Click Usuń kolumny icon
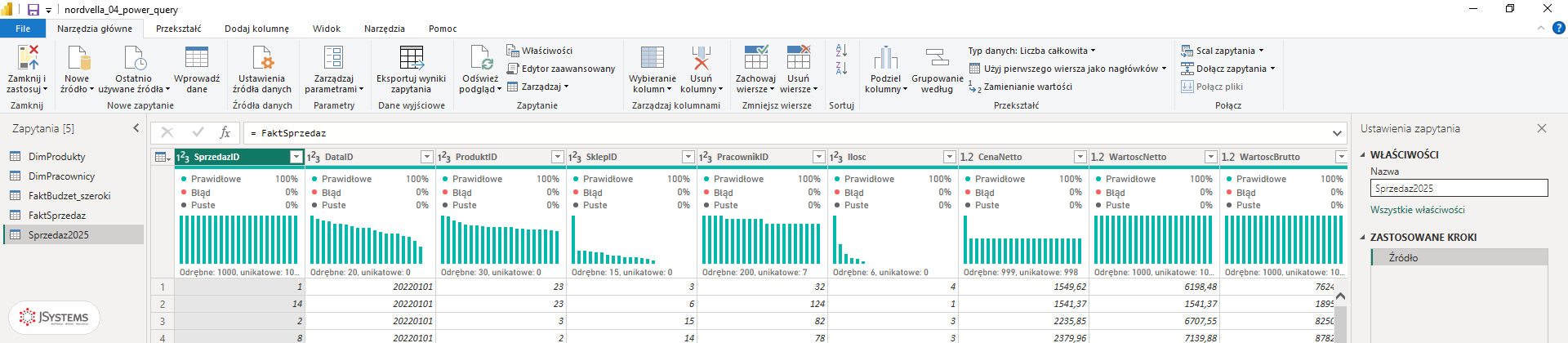The height and width of the screenshot is (343, 1568). (x=701, y=57)
